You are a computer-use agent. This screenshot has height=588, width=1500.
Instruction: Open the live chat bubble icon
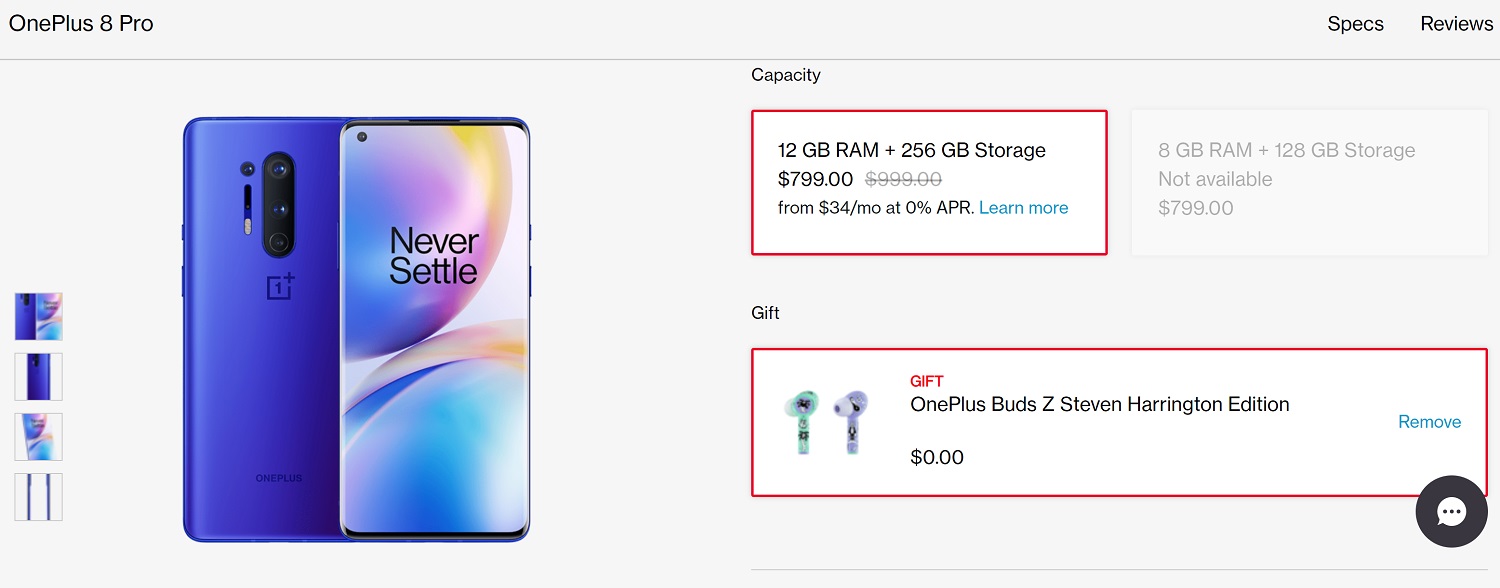(x=1451, y=511)
